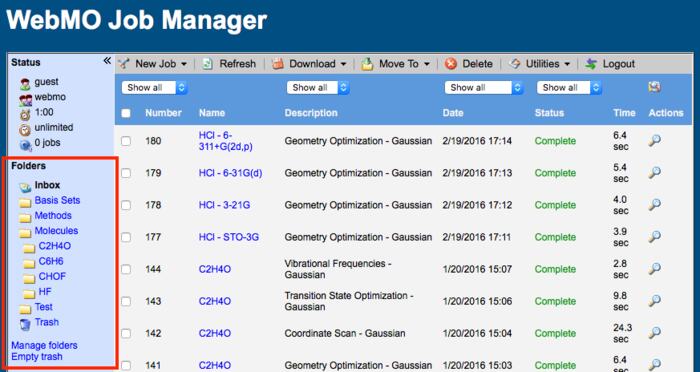700x372 pixels.
Task: Click the Refresh toolbar icon
Action: click(208, 64)
